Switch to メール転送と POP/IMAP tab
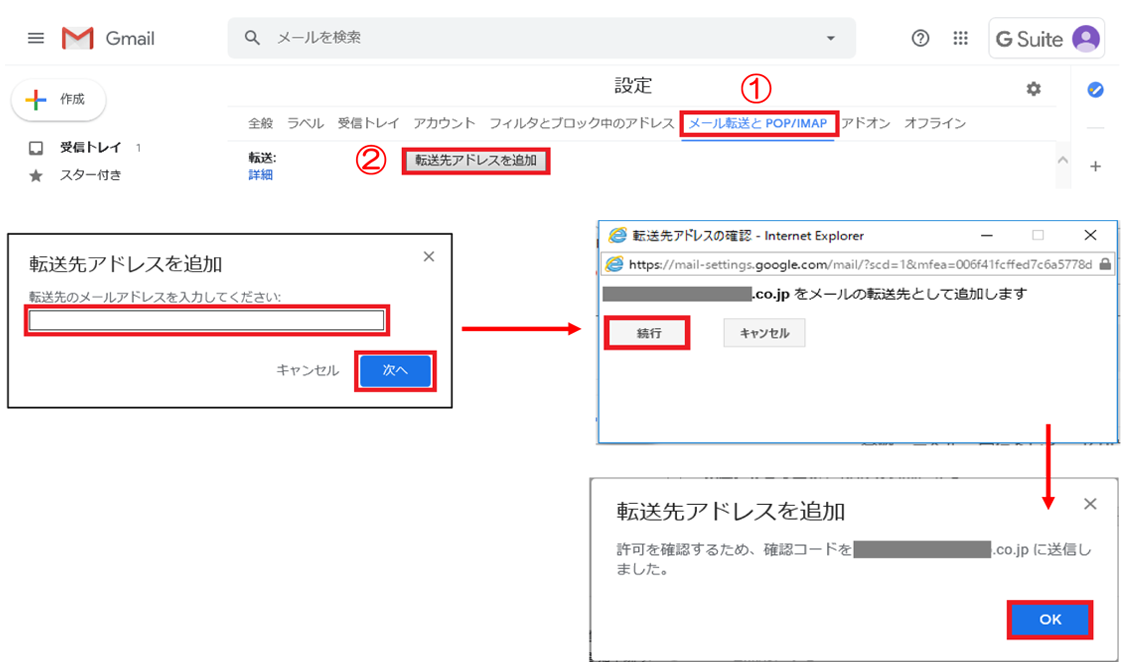 tap(758, 123)
